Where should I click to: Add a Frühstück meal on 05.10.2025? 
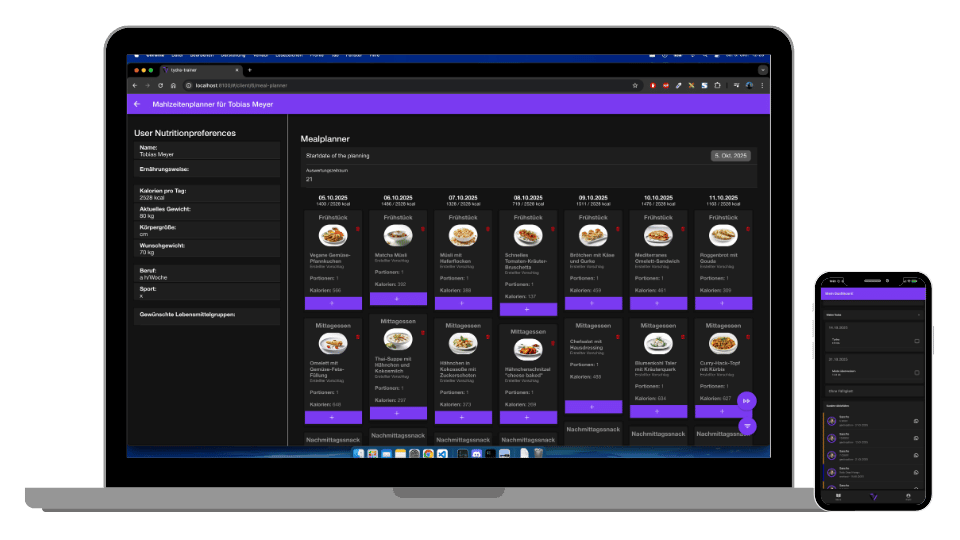[x=333, y=303]
